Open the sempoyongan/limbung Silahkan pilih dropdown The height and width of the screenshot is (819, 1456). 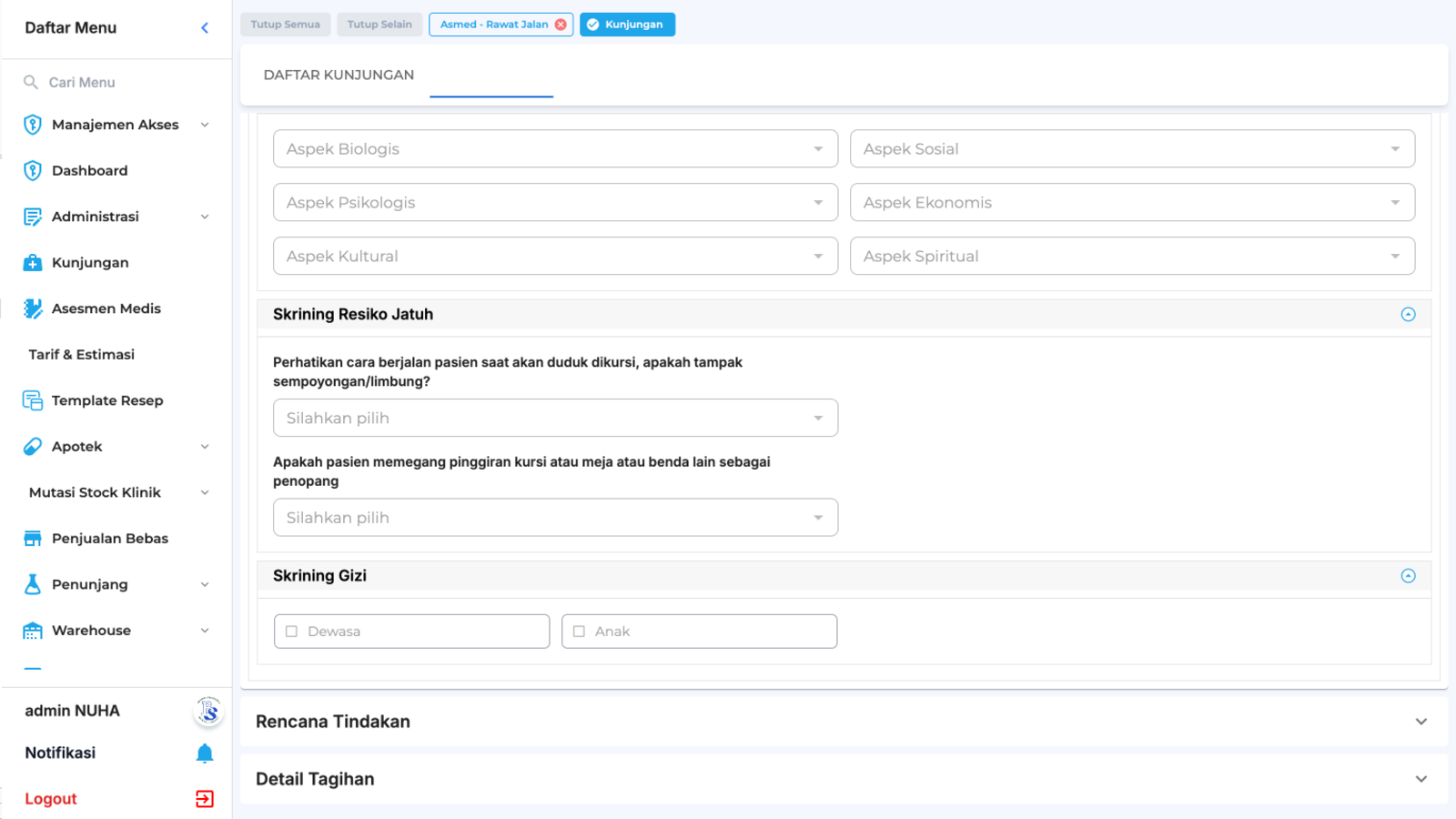(x=555, y=419)
